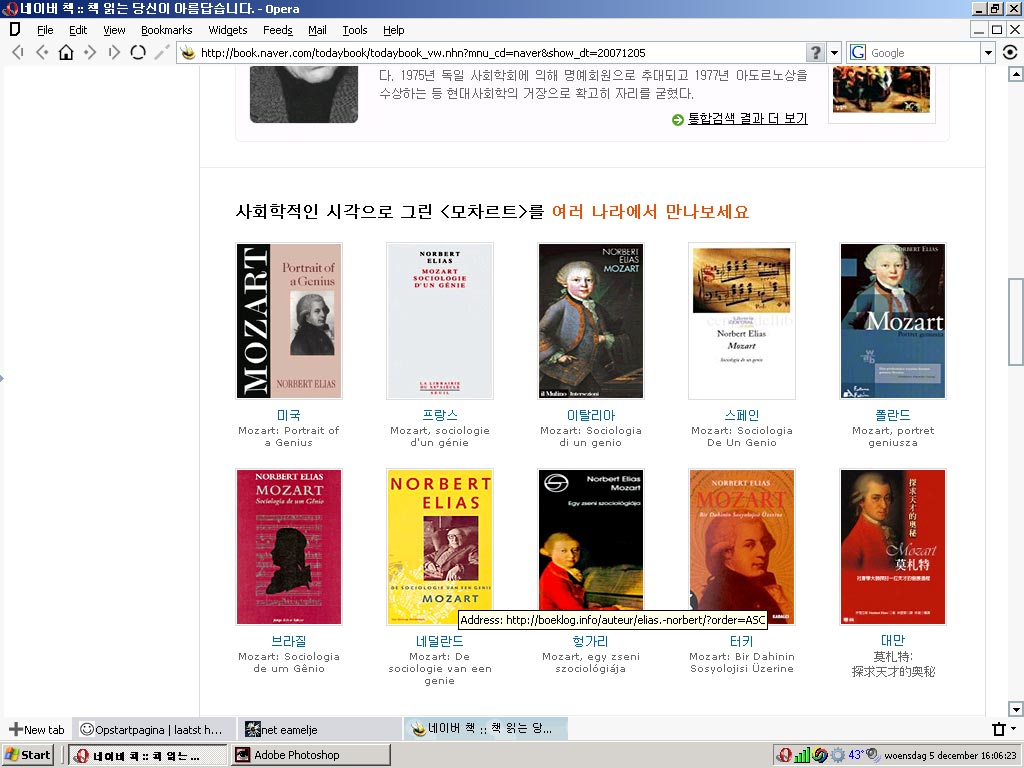Open a New tab
1024x768 pixels.
coord(37,729)
